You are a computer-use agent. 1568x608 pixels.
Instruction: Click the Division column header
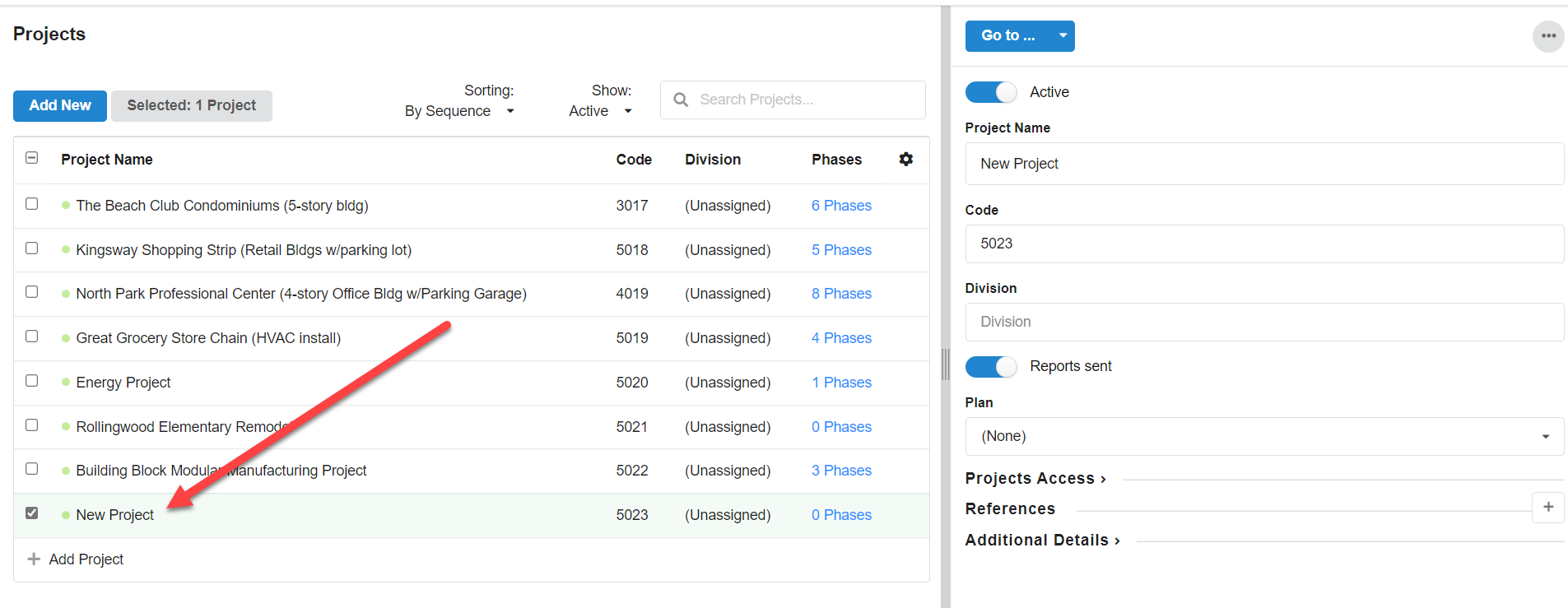[713, 160]
